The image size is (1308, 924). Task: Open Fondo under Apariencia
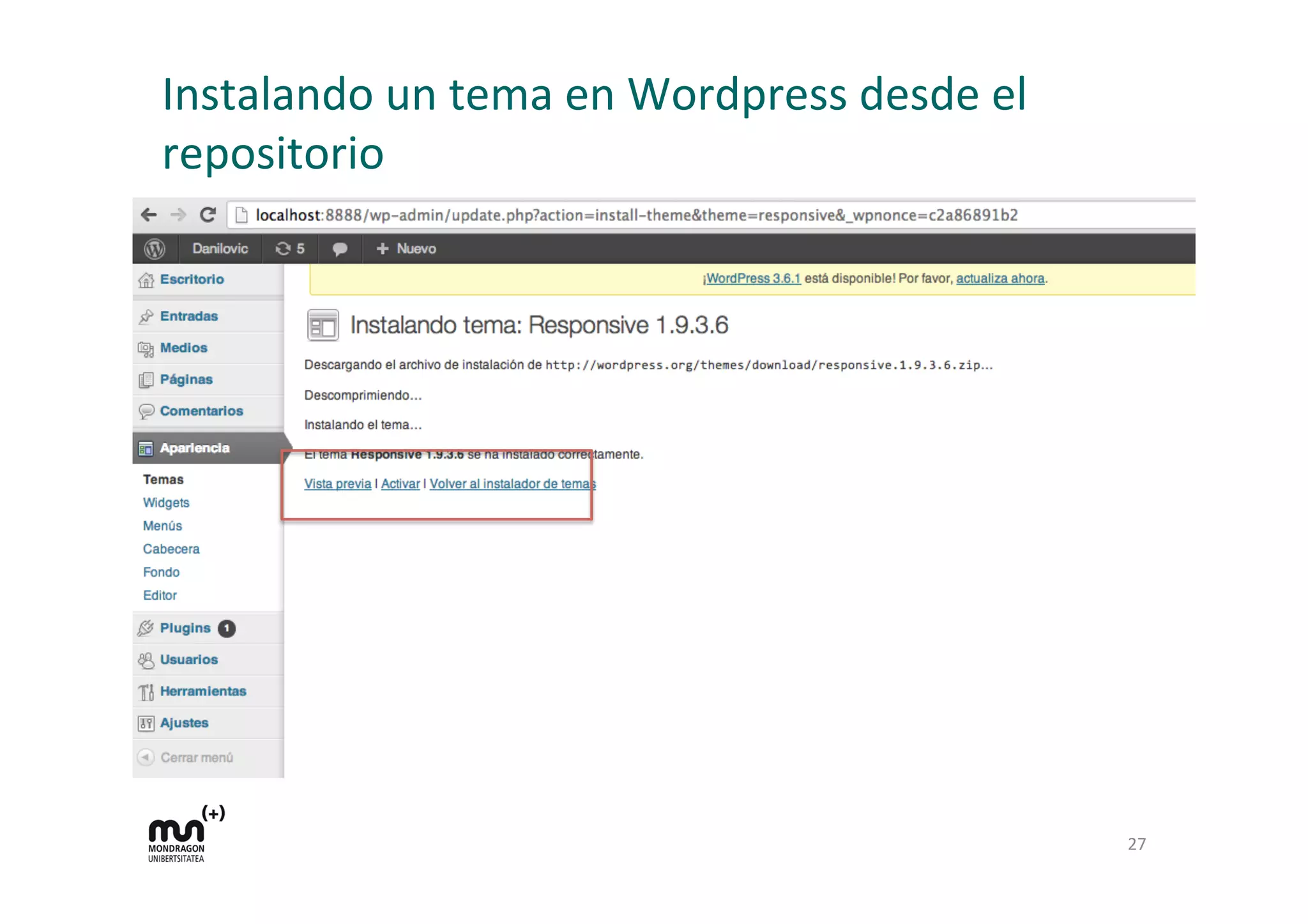pyautogui.click(x=162, y=572)
